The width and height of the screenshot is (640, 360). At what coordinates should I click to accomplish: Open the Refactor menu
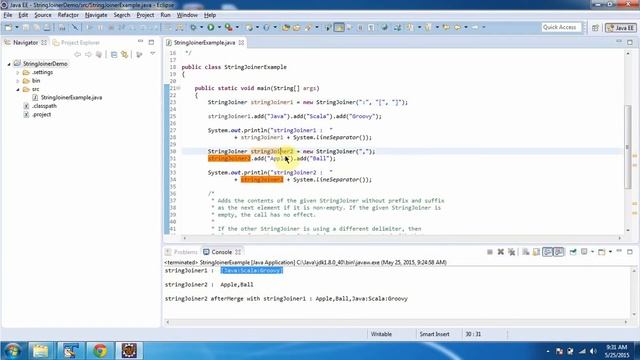68,15
